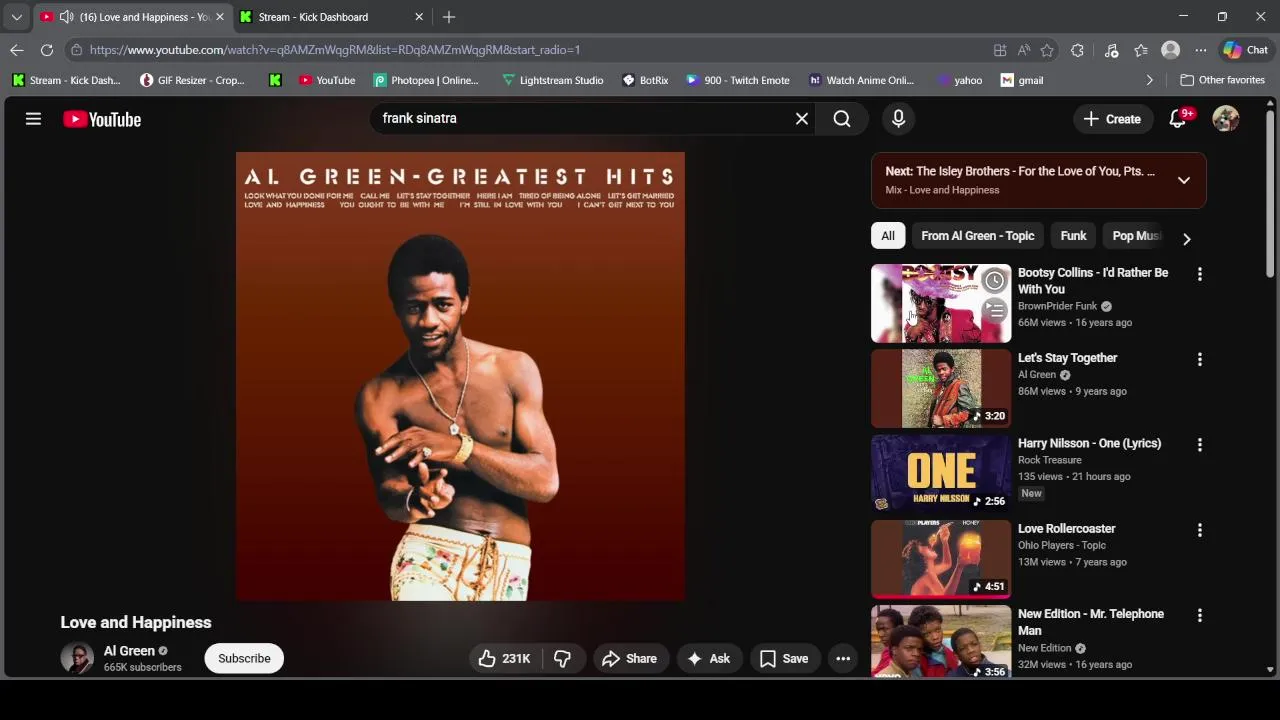Viewport: 1280px width, 720px height.
Task: Show more filter chips with right arrow
Action: [x=1187, y=238]
